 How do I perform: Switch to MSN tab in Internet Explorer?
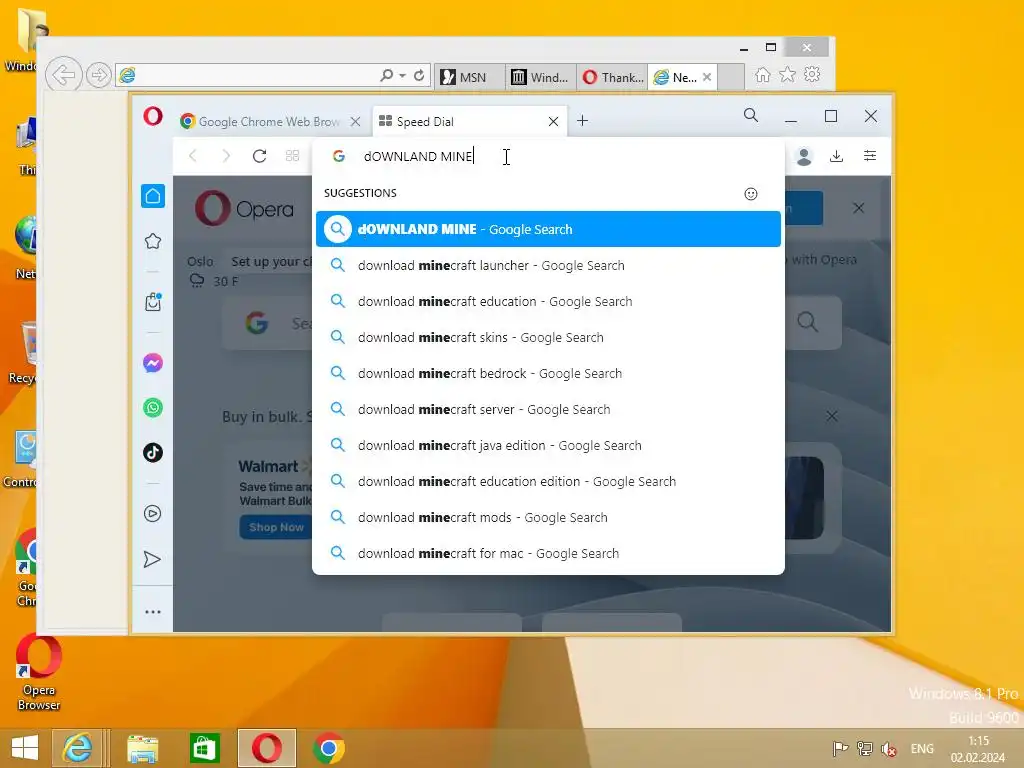(x=469, y=77)
